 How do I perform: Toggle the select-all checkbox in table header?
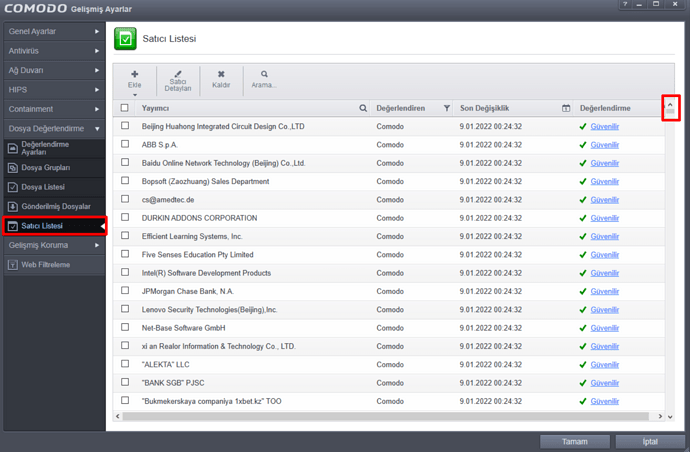click(x=125, y=108)
